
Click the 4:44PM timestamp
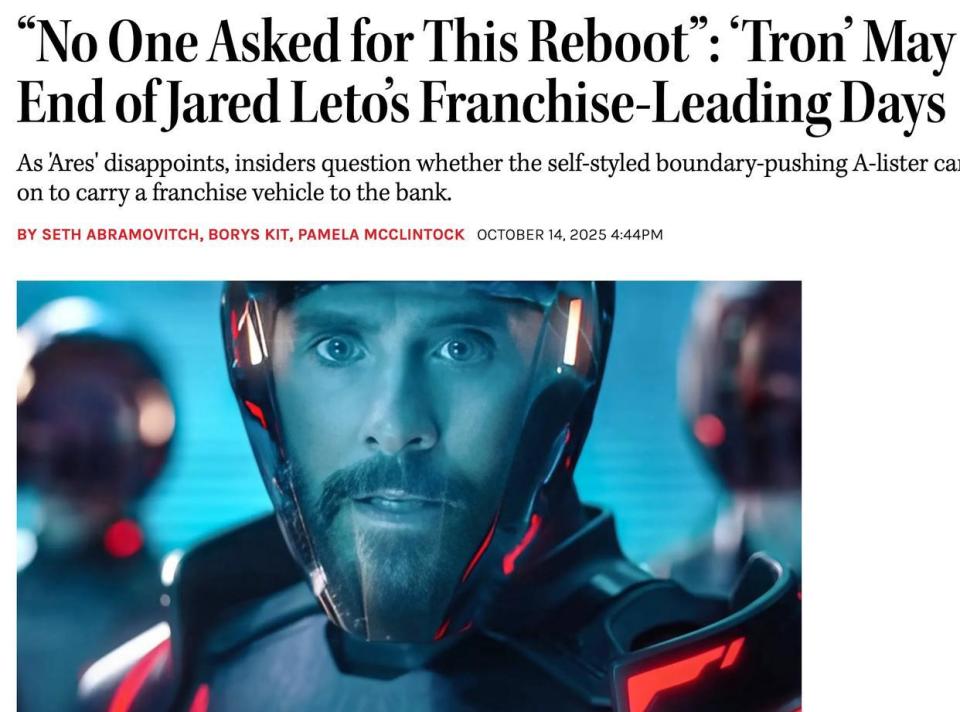coord(637,234)
